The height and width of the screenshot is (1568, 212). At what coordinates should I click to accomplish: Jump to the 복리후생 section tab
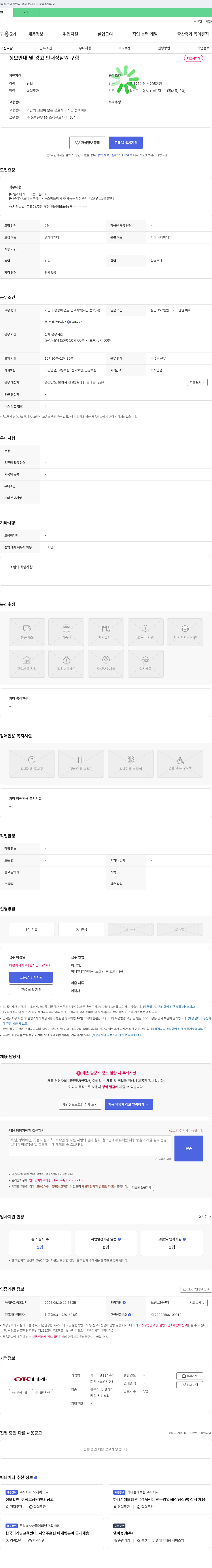pos(125,48)
